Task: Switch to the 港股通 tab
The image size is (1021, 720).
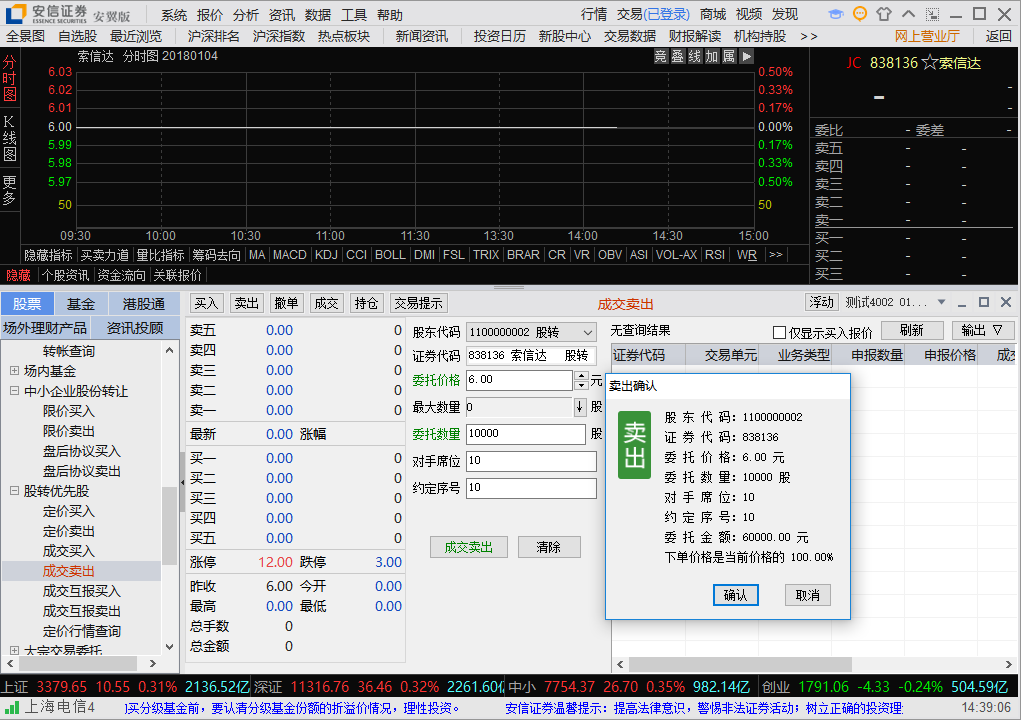Action: pyautogui.click(x=143, y=304)
